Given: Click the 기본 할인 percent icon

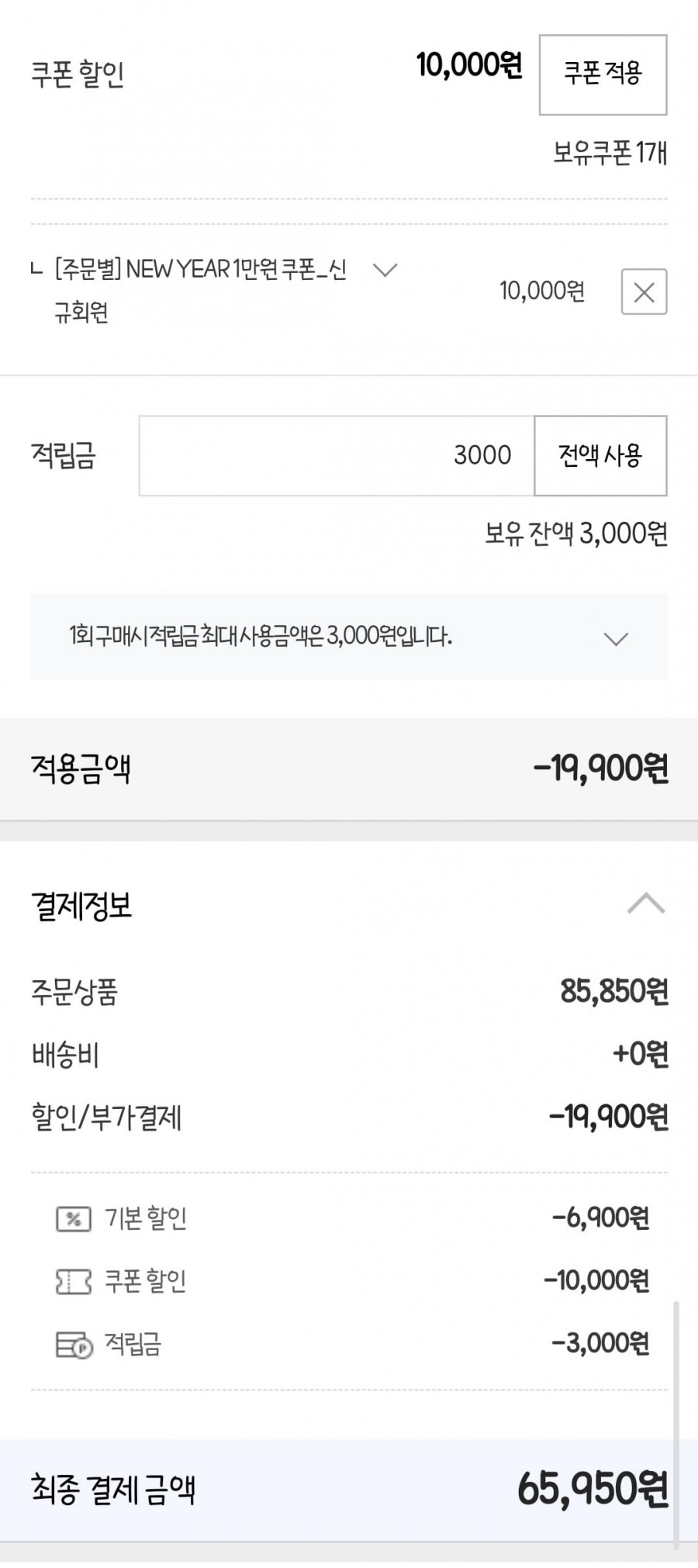Looking at the screenshot, I should coord(74,1219).
